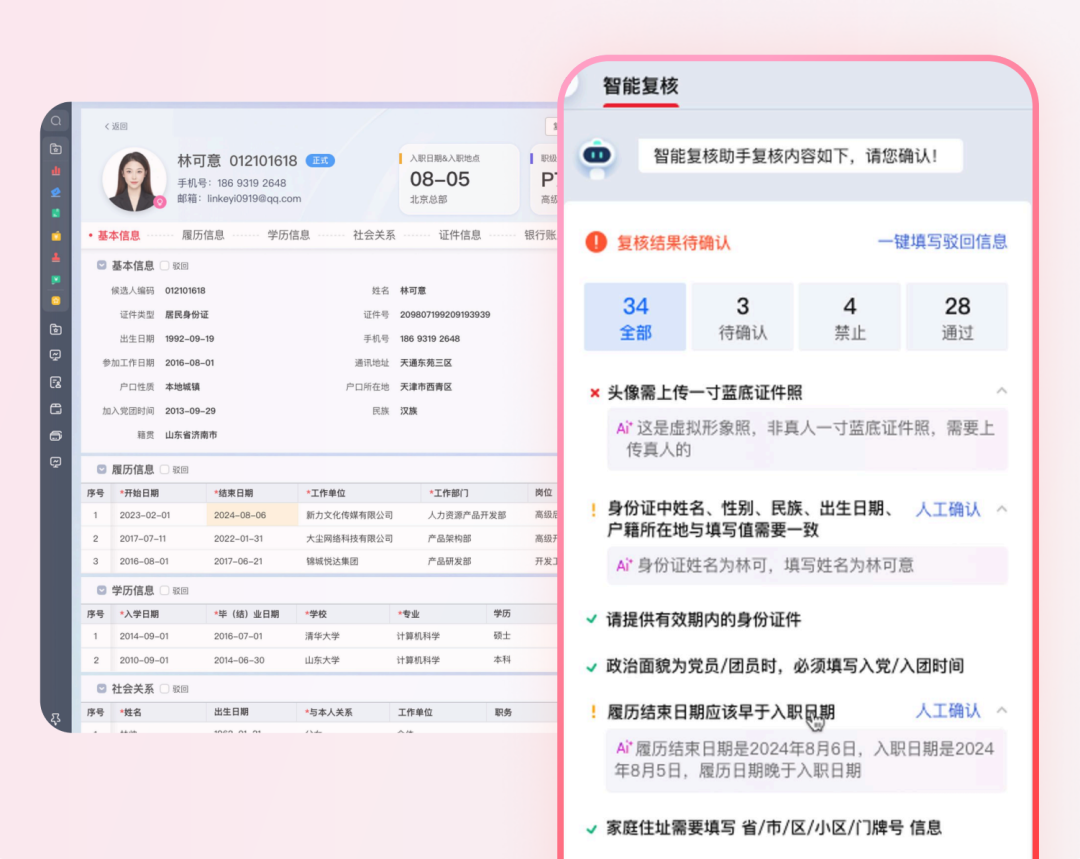The width and height of the screenshot is (1080, 859).
Task: Click the 一键填写驳回信息 link
Action: click(942, 242)
